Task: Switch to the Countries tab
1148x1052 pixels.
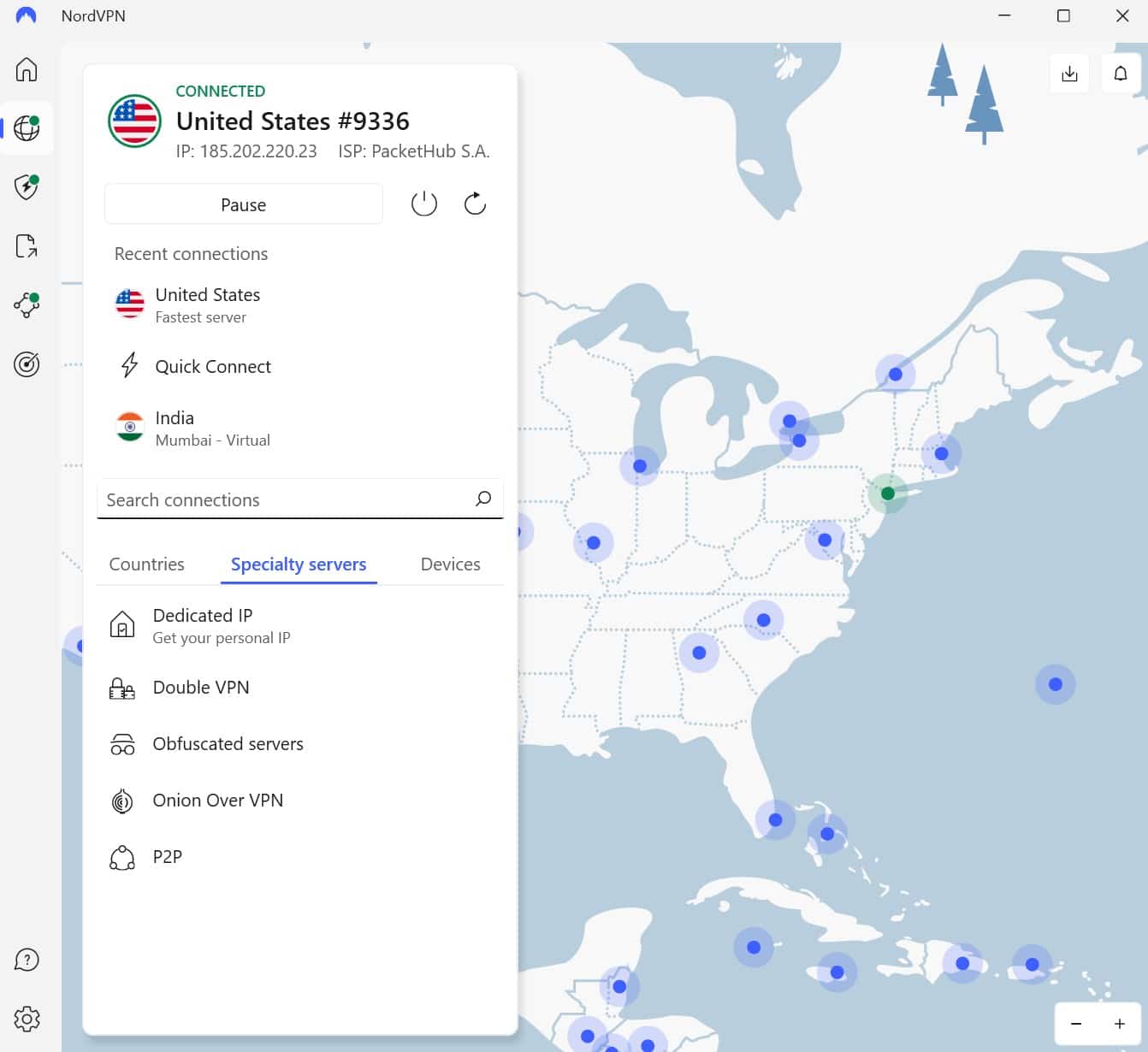Action: point(146,564)
